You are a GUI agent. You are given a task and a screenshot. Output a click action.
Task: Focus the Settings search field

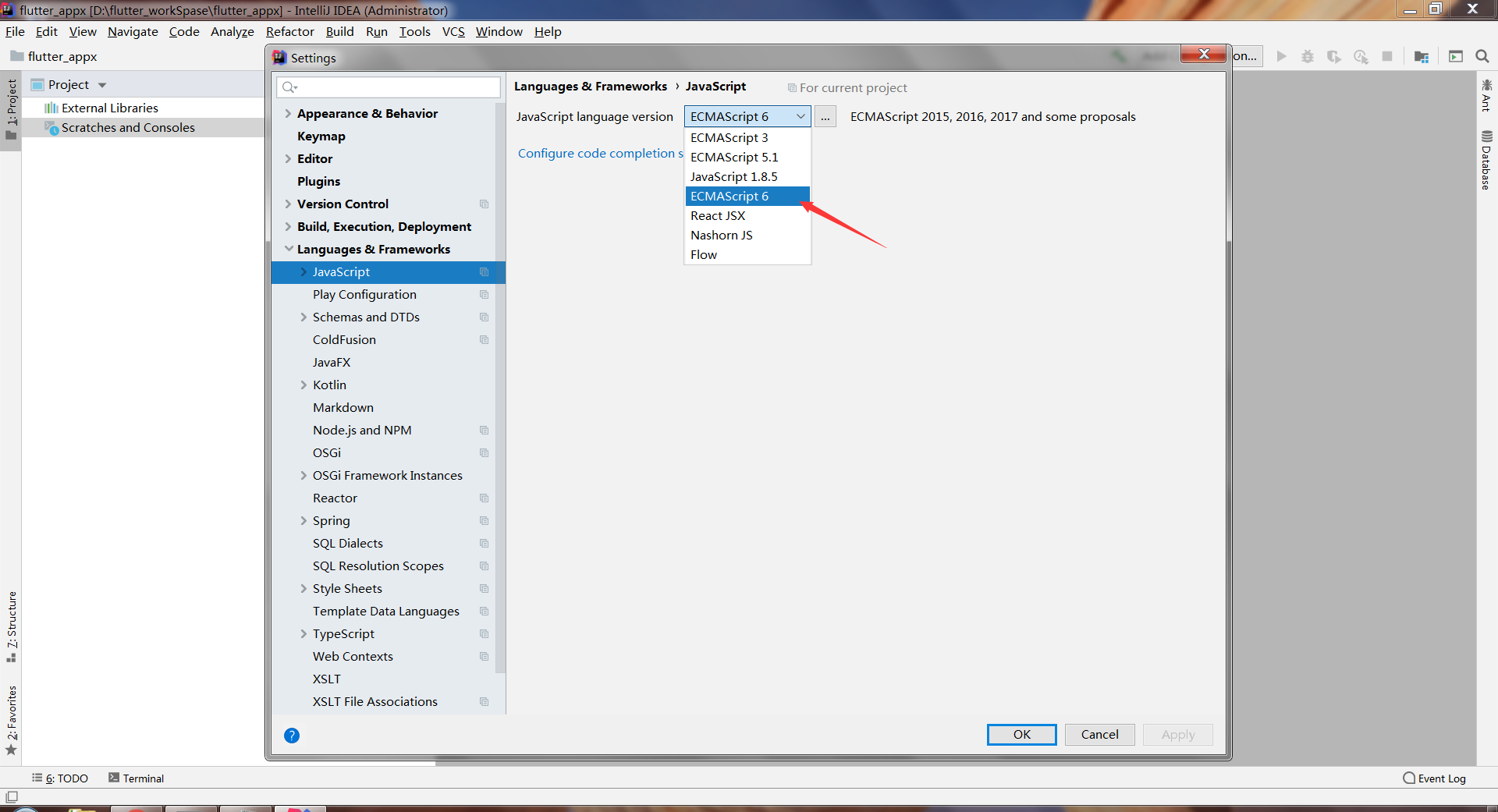point(389,87)
